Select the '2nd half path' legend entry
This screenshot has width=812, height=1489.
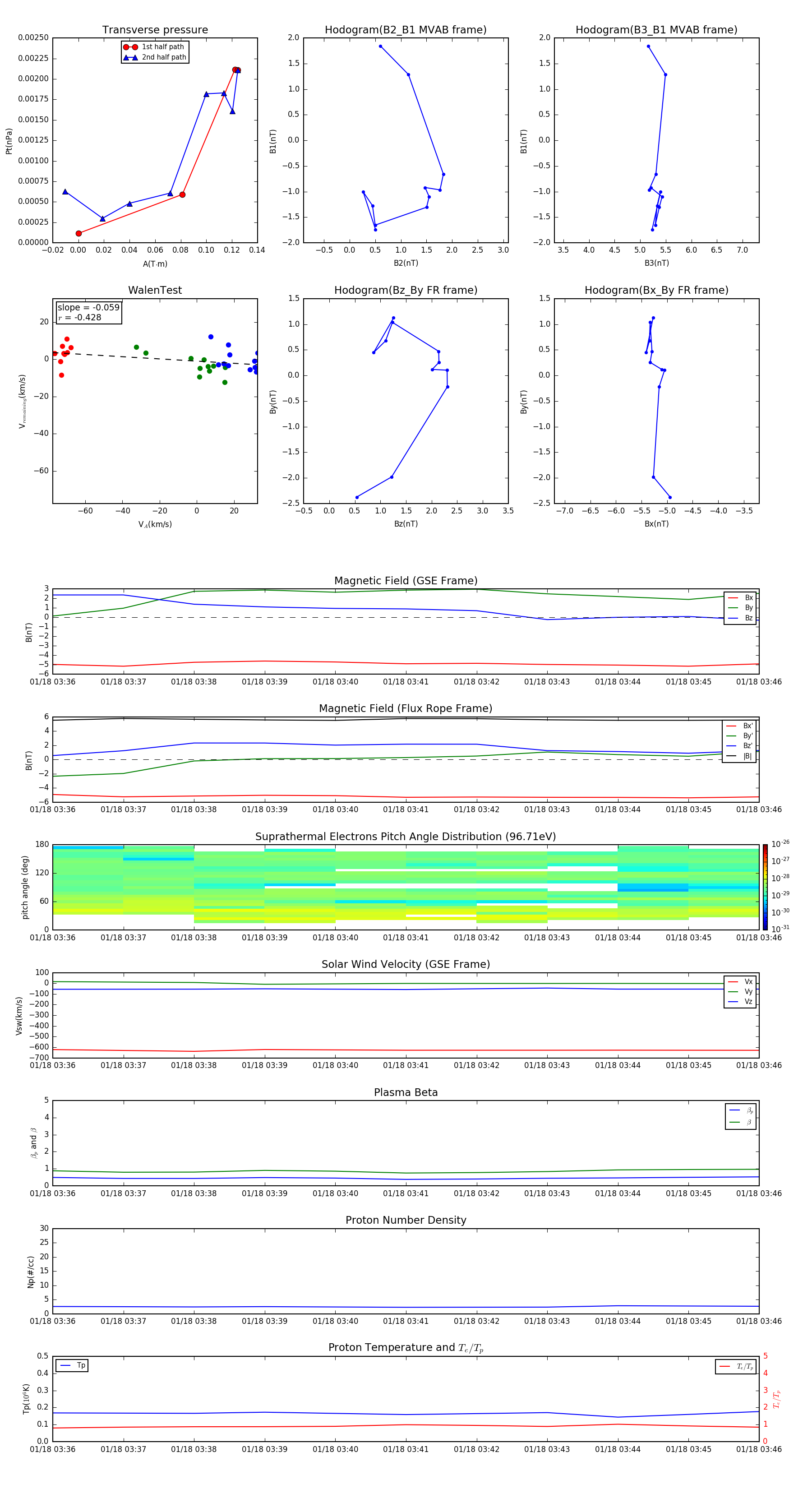pos(154,57)
